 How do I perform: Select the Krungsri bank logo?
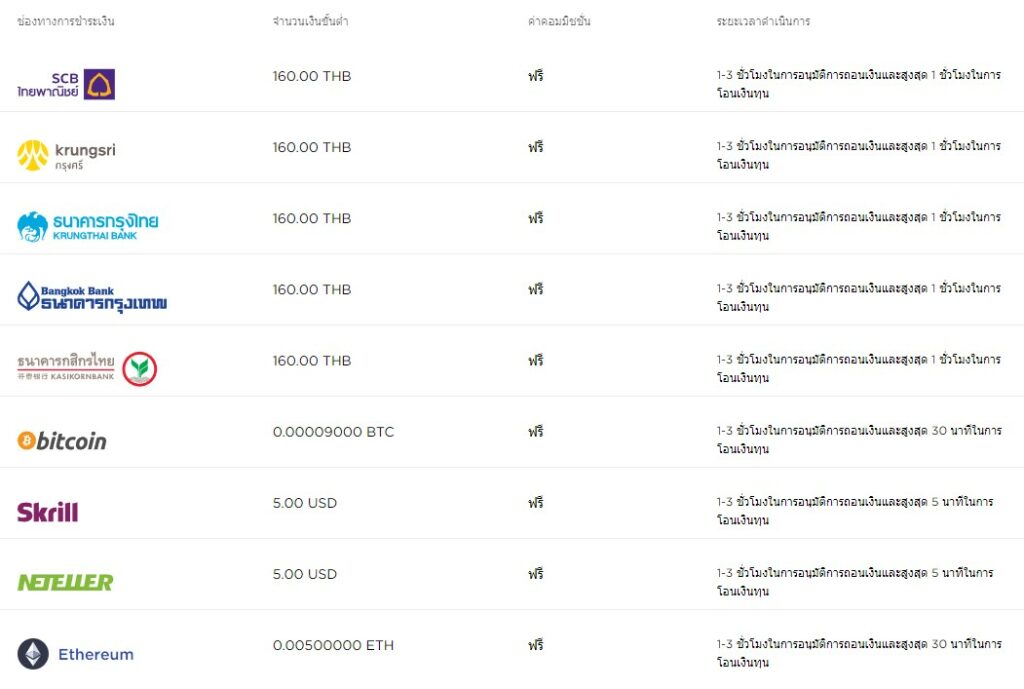(x=66, y=155)
